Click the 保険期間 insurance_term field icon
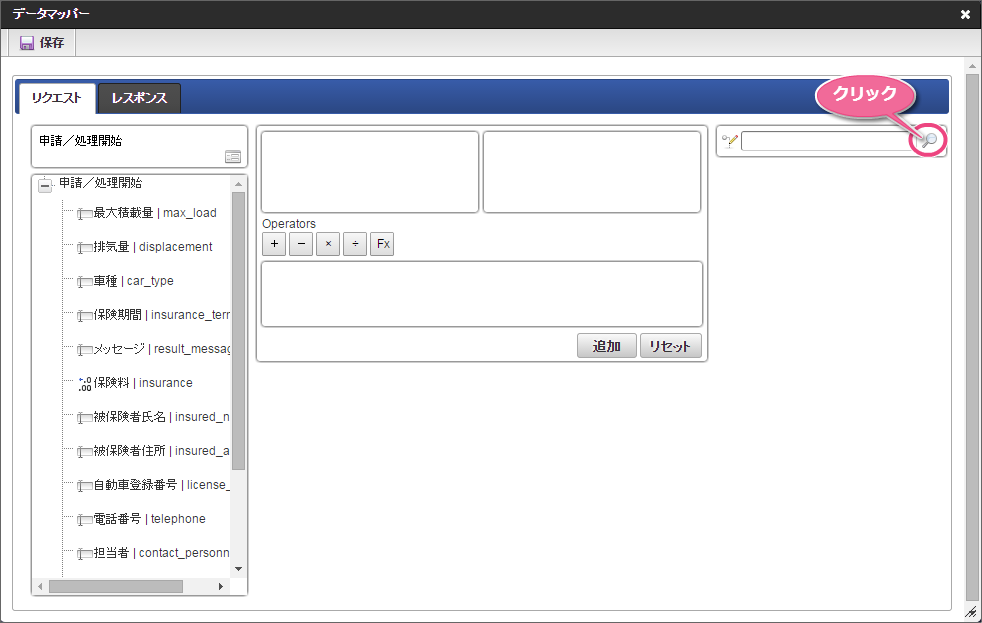The image size is (982, 623). tap(85, 316)
